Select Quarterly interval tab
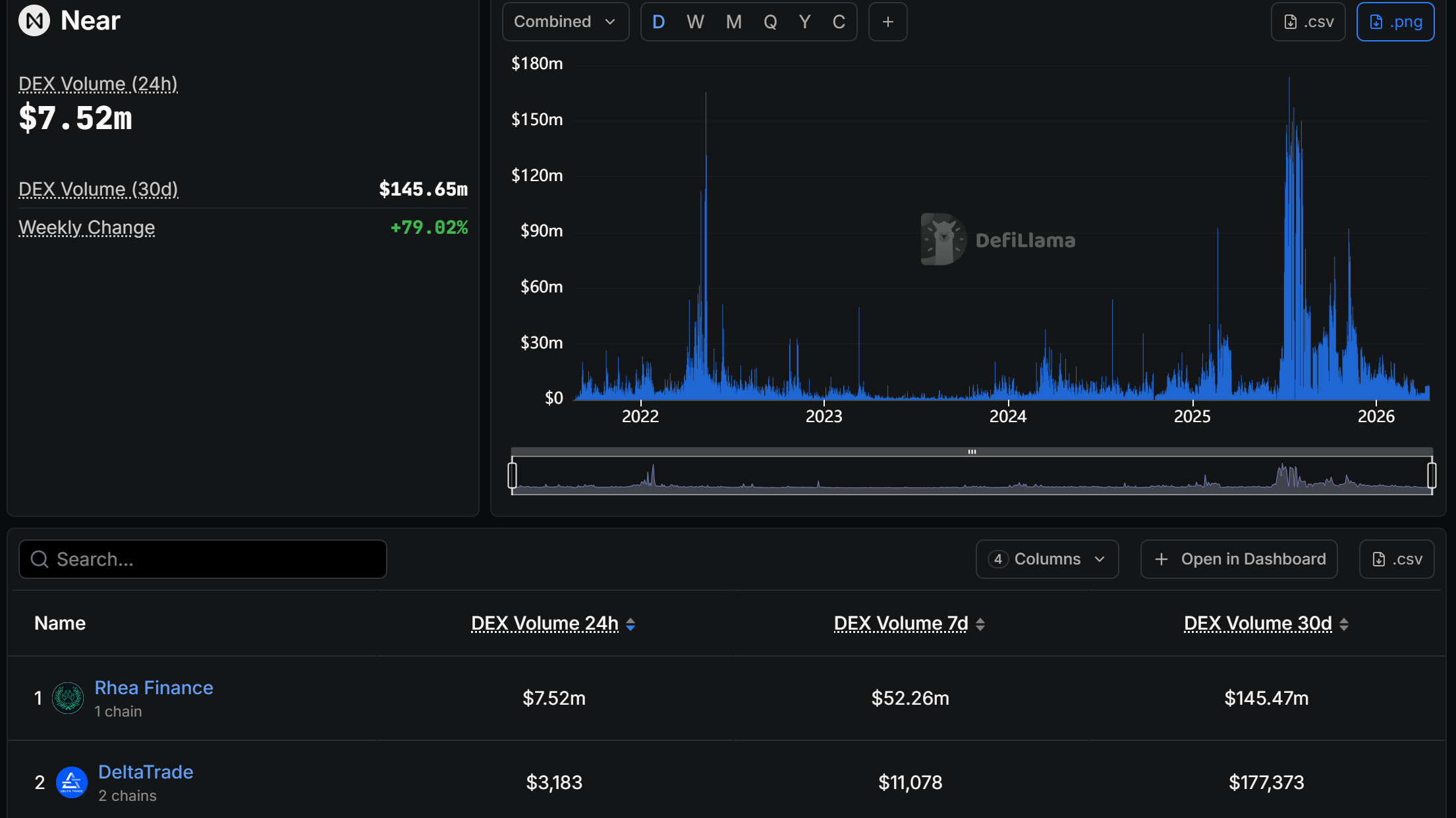 (770, 21)
